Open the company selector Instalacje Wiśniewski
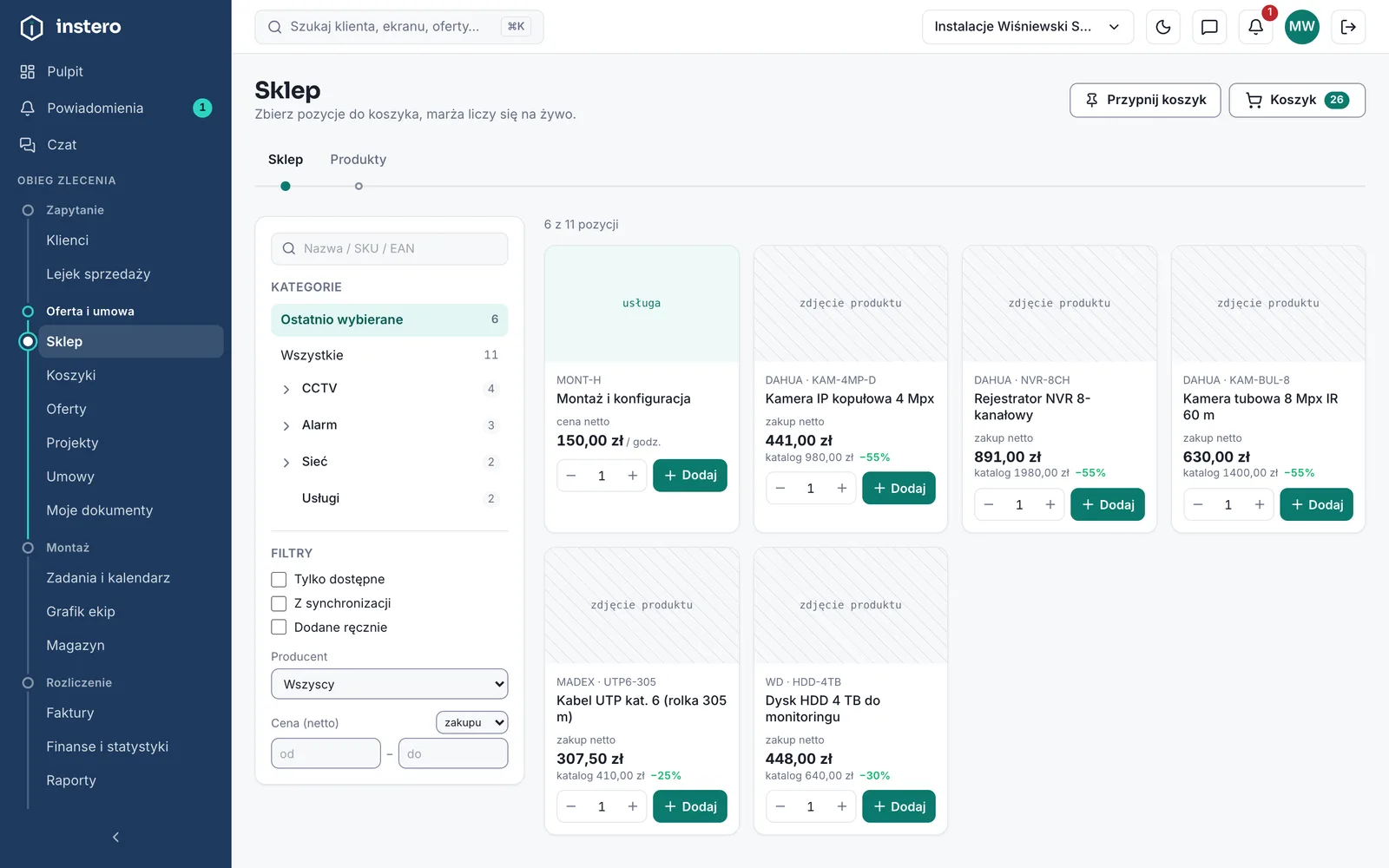 tap(1027, 27)
